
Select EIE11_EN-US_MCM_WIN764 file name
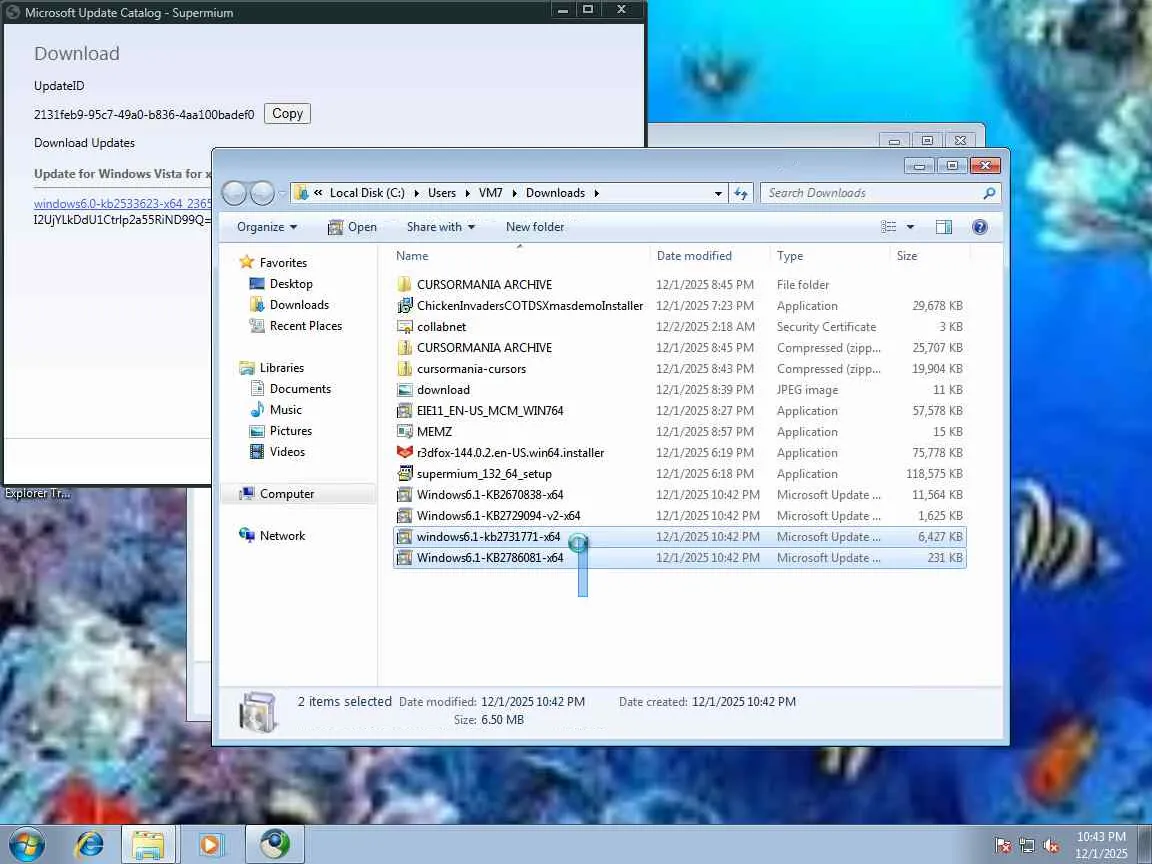point(490,411)
